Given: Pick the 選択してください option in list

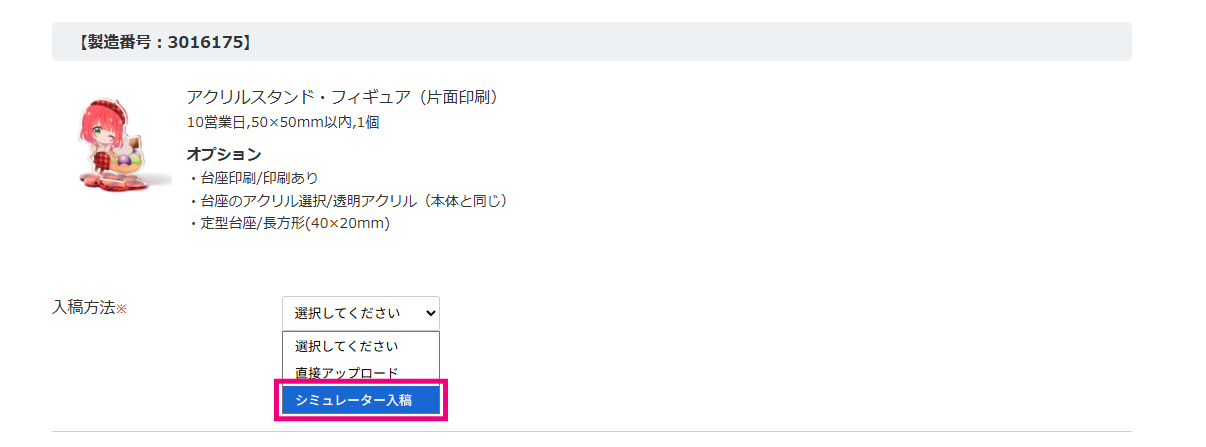Looking at the screenshot, I should 347,346.
